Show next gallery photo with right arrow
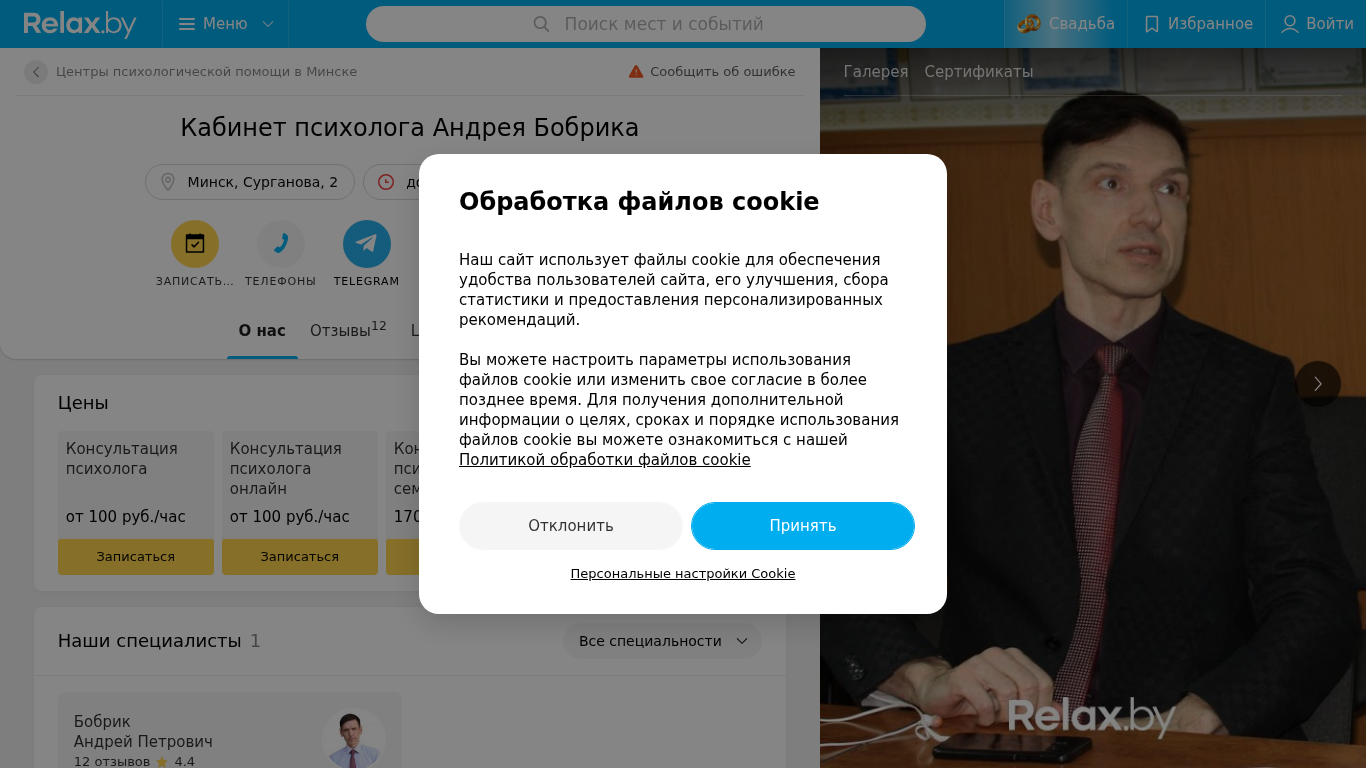 (1318, 384)
